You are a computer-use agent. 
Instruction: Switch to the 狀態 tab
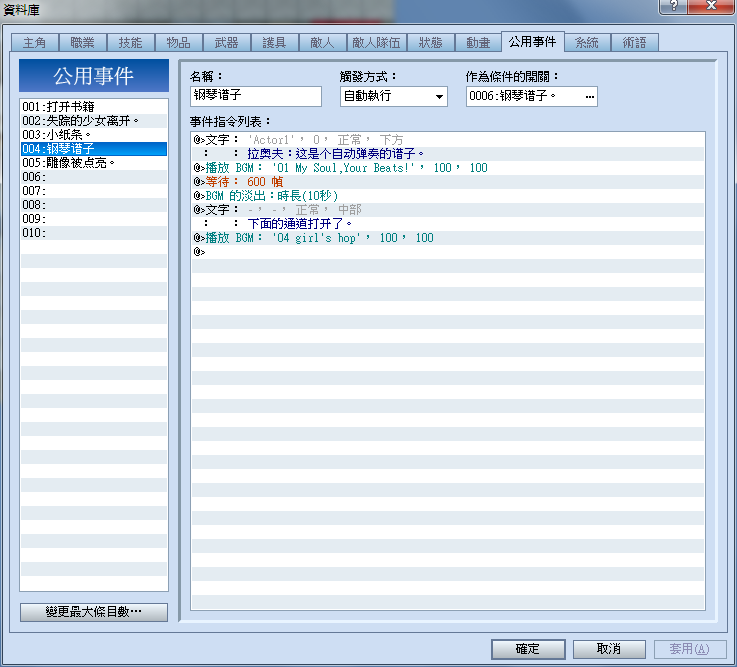click(431, 43)
